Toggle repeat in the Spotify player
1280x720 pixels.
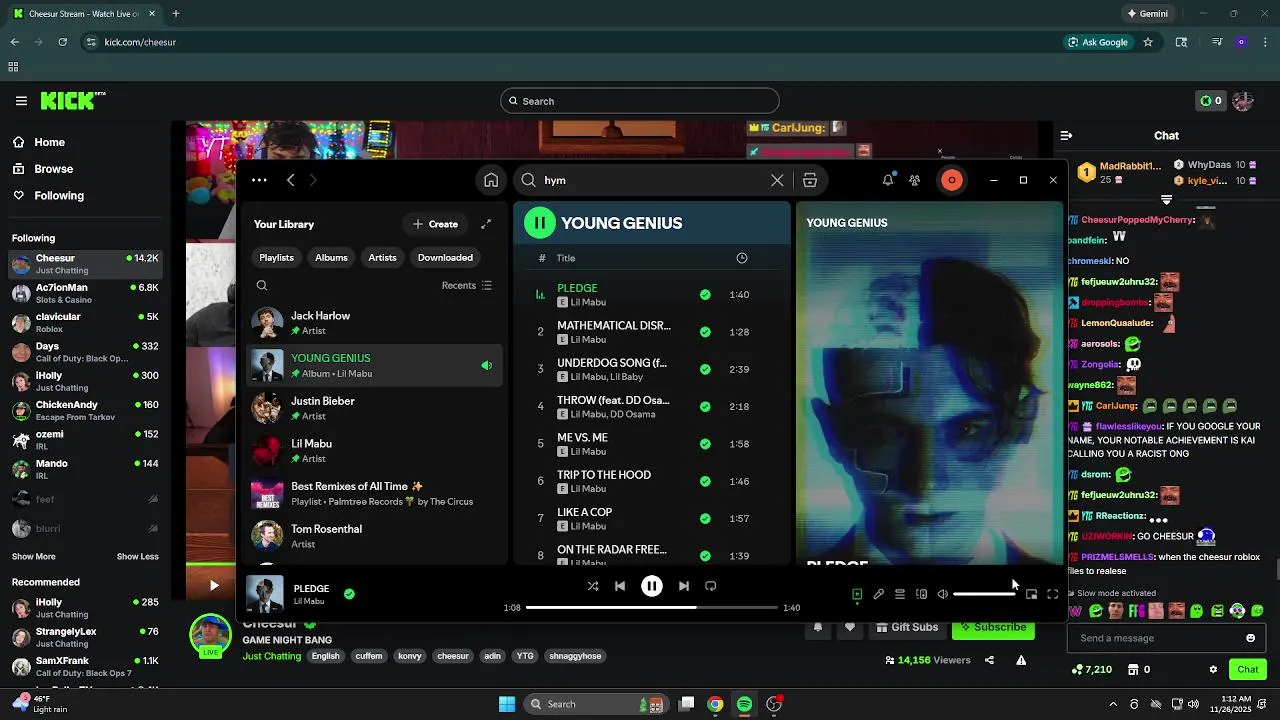[710, 586]
